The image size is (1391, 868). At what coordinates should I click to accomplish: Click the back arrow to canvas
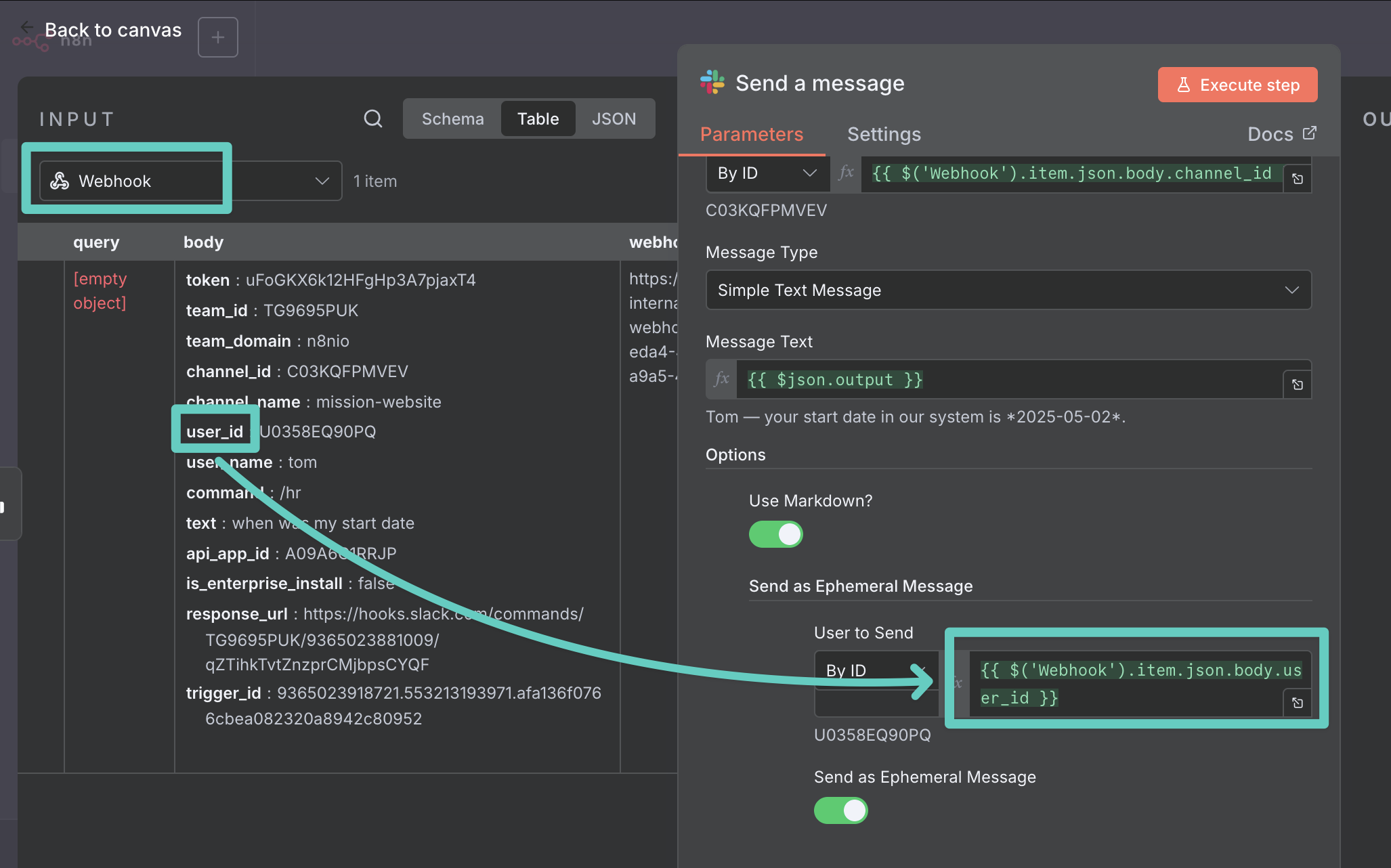click(x=26, y=28)
